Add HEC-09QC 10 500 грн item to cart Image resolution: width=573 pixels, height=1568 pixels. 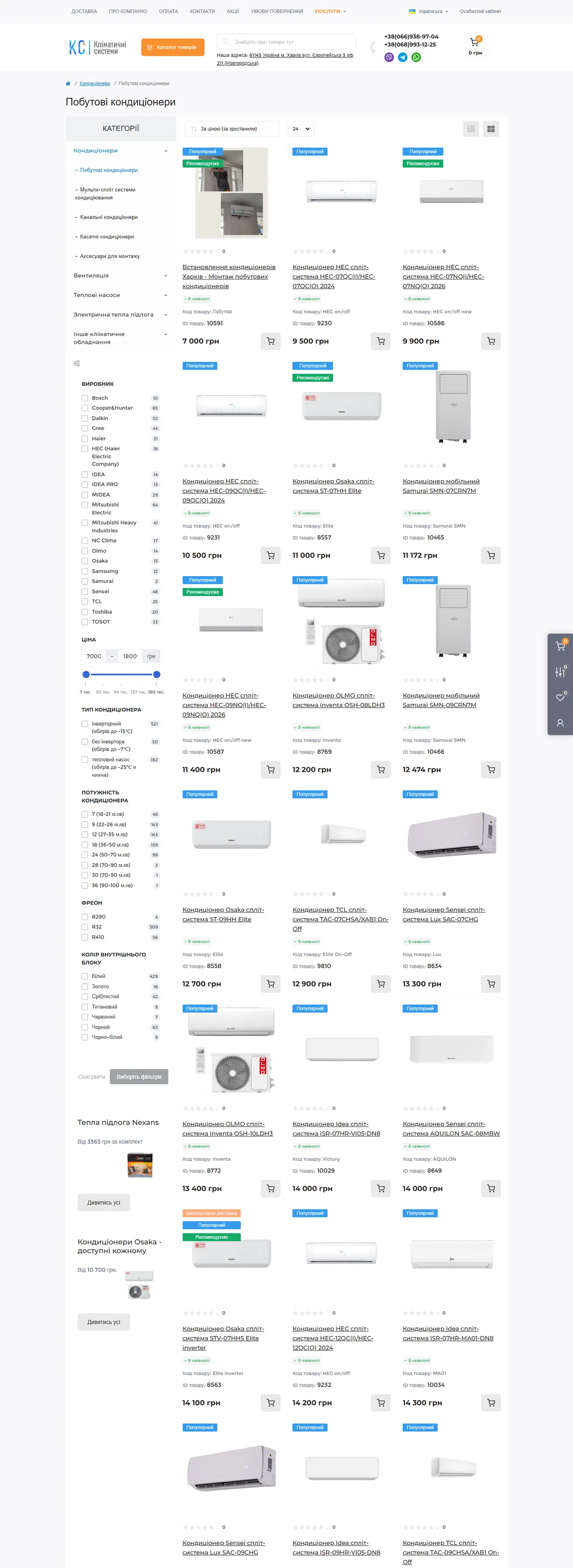pos(271,556)
